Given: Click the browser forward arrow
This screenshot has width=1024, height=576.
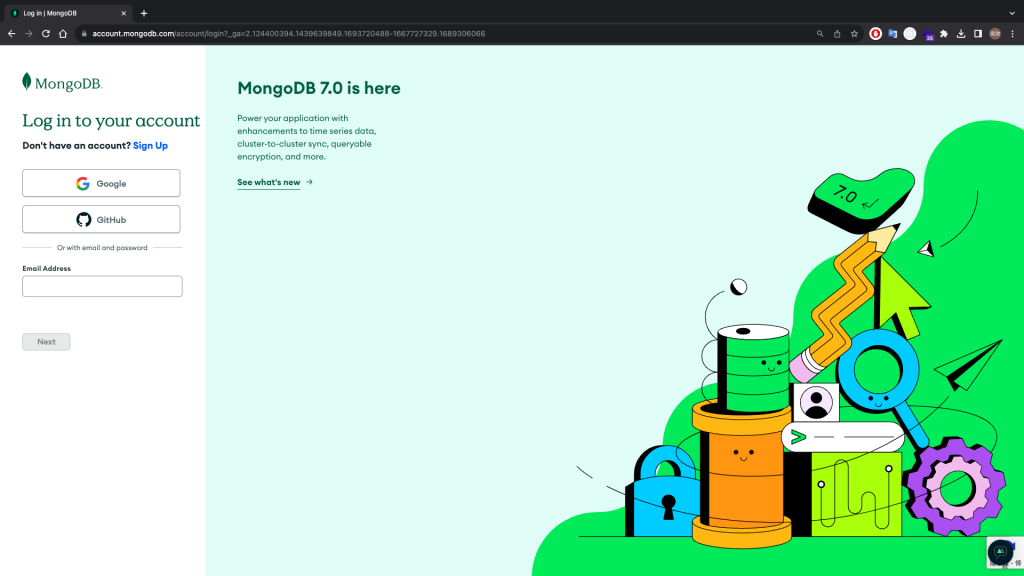Looking at the screenshot, I should pyautogui.click(x=29, y=33).
